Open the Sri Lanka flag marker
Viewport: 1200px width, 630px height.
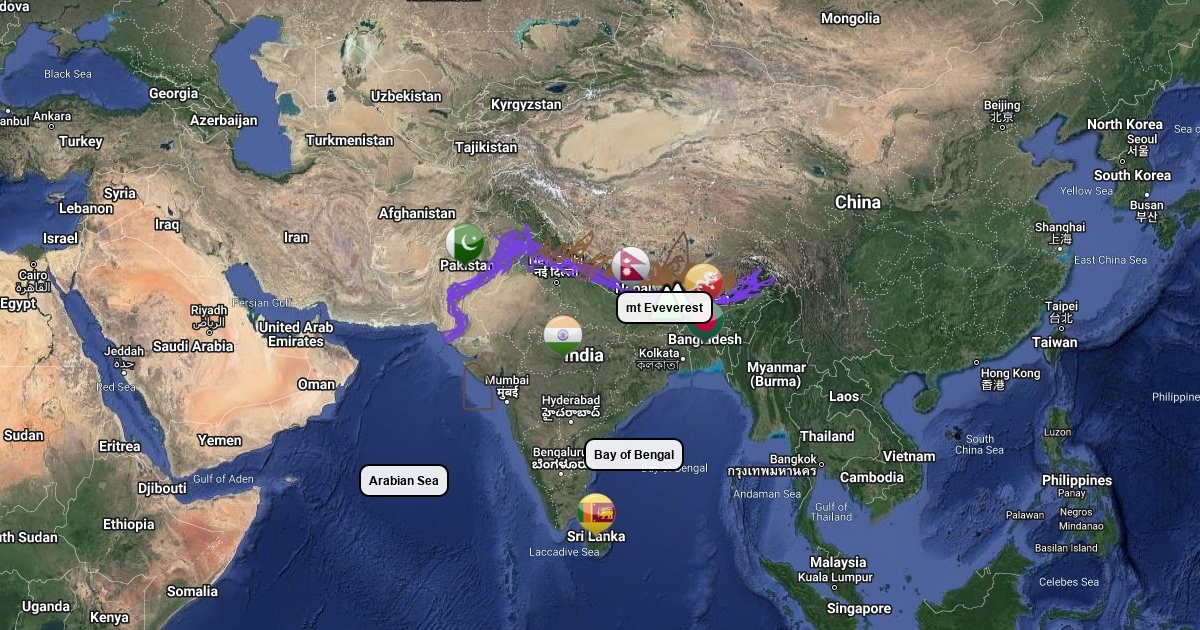[597, 513]
